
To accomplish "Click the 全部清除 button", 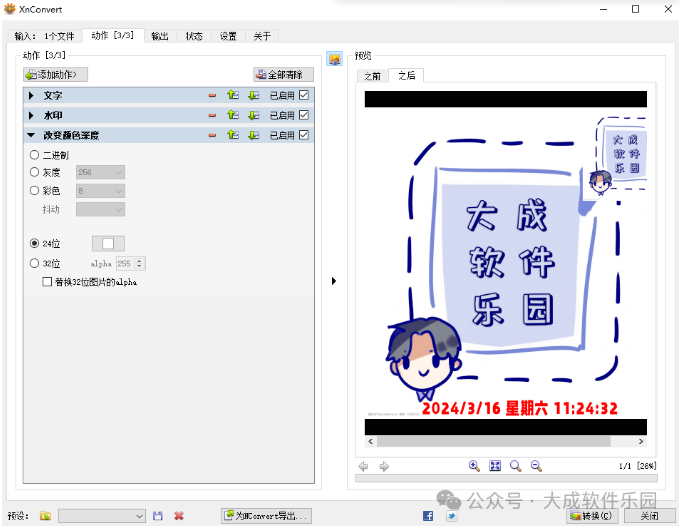I will (284, 75).
